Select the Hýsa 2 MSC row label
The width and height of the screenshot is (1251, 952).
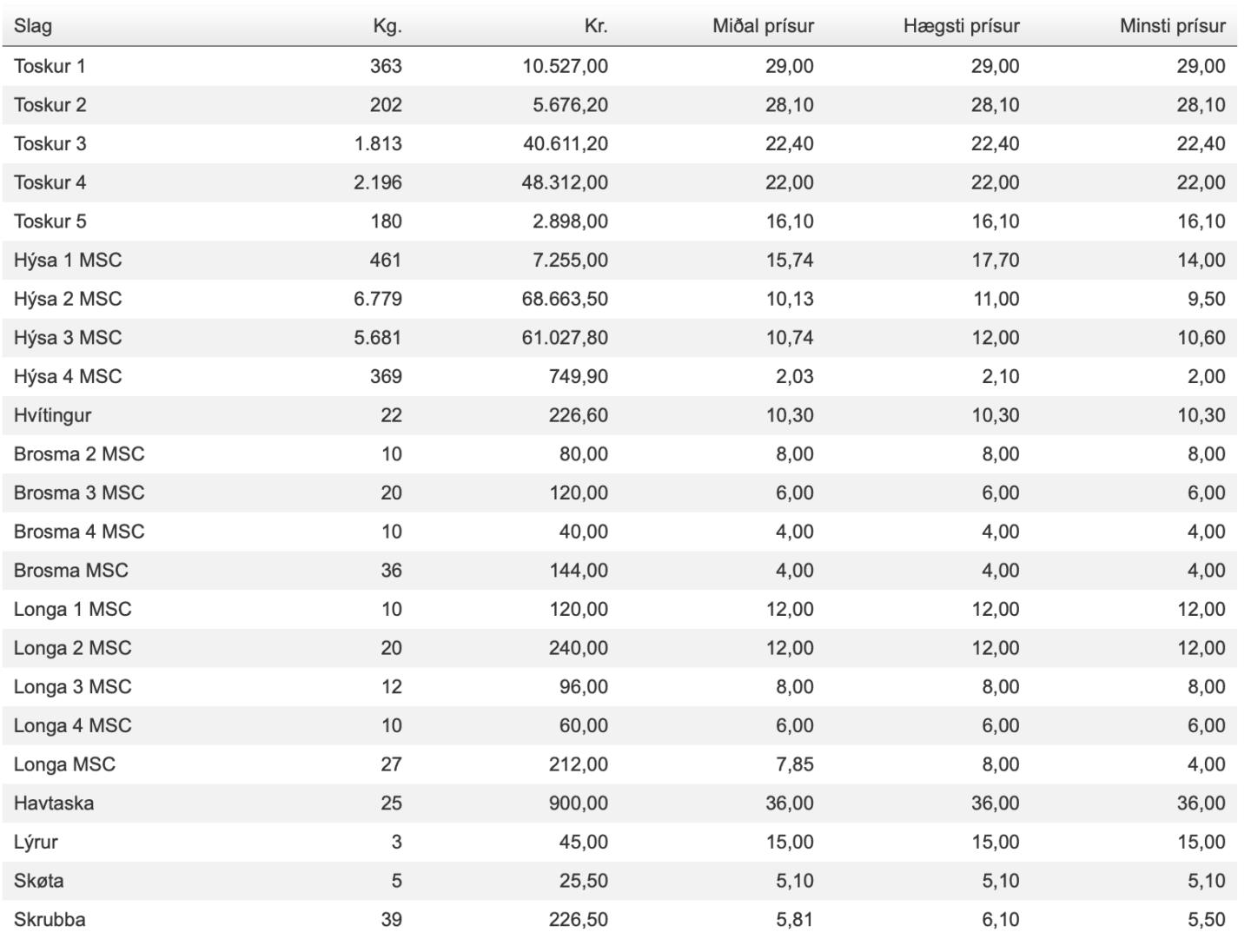pyautogui.click(x=68, y=299)
